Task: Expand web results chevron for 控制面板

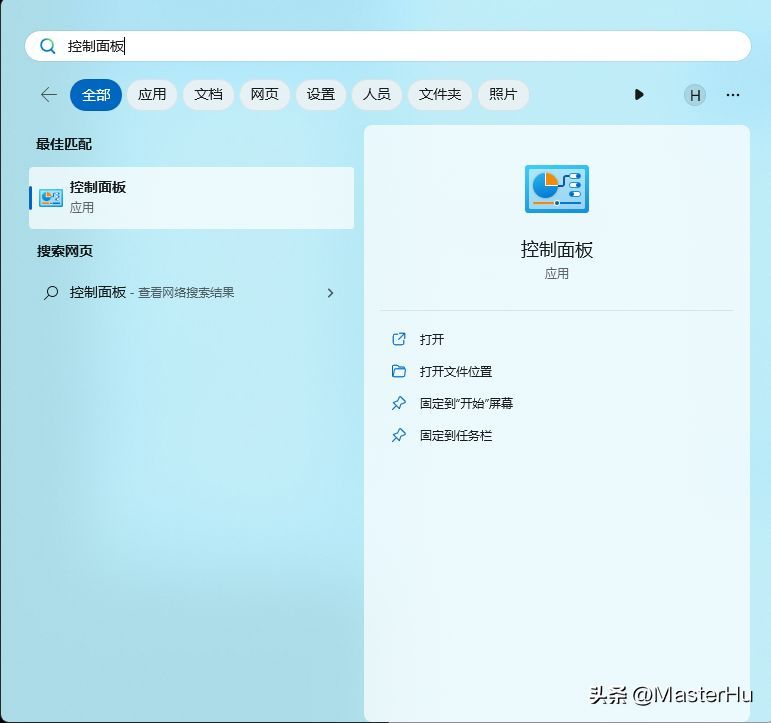Action: [330, 293]
